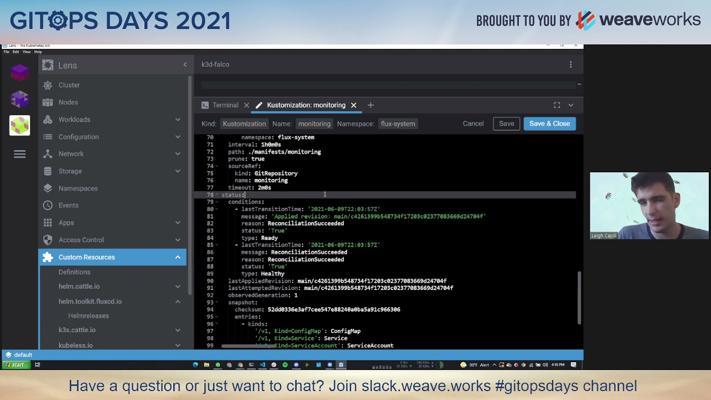Screen dimensions: 711x400
Task: Go to Namespaces in sidebar
Action: click(x=77, y=188)
